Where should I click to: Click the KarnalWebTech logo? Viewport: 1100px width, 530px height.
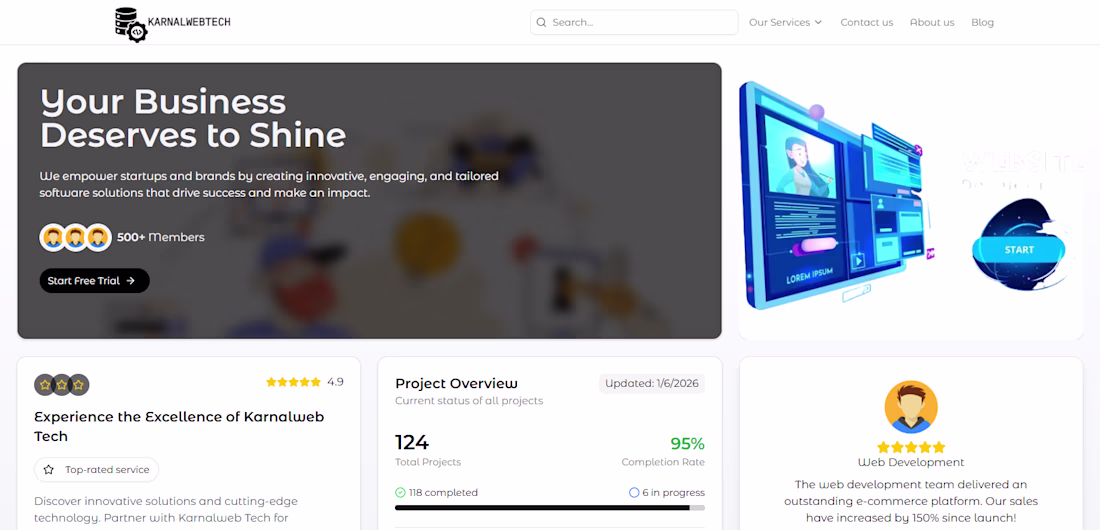coord(173,25)
